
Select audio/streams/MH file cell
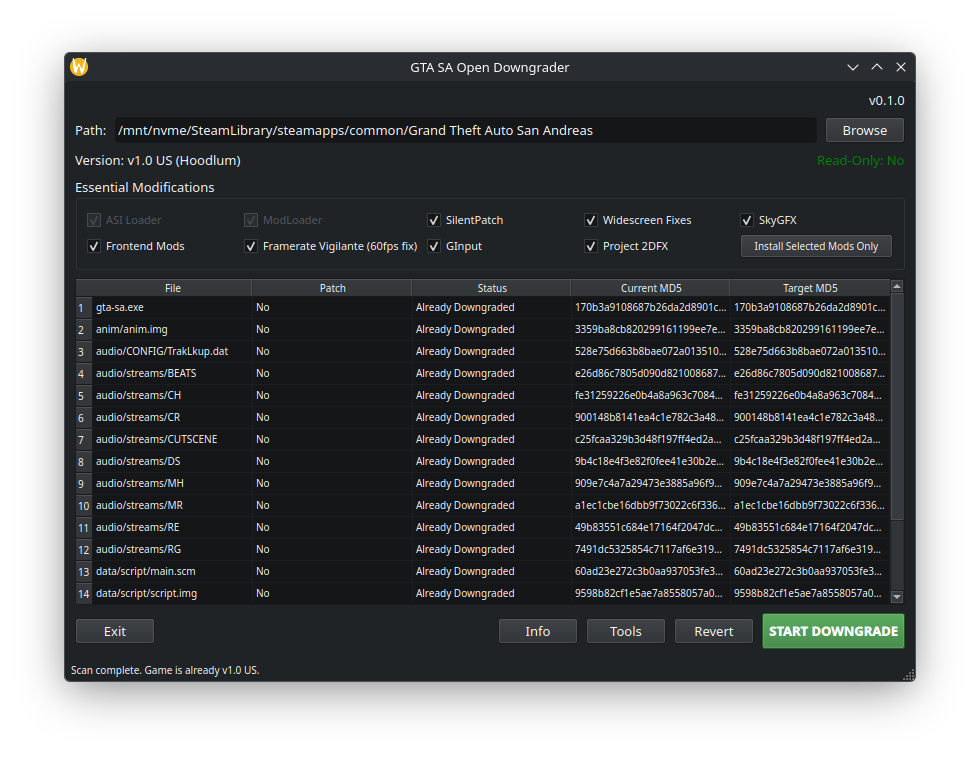(x=172, y=483)
